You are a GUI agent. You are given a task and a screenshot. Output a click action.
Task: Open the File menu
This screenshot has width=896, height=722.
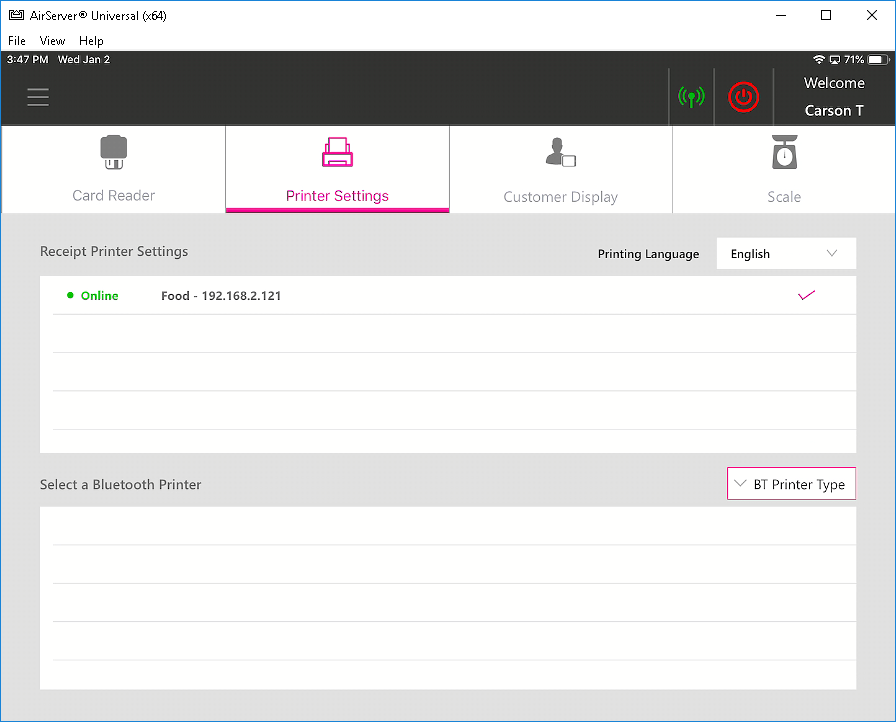[x=17, y=41]
